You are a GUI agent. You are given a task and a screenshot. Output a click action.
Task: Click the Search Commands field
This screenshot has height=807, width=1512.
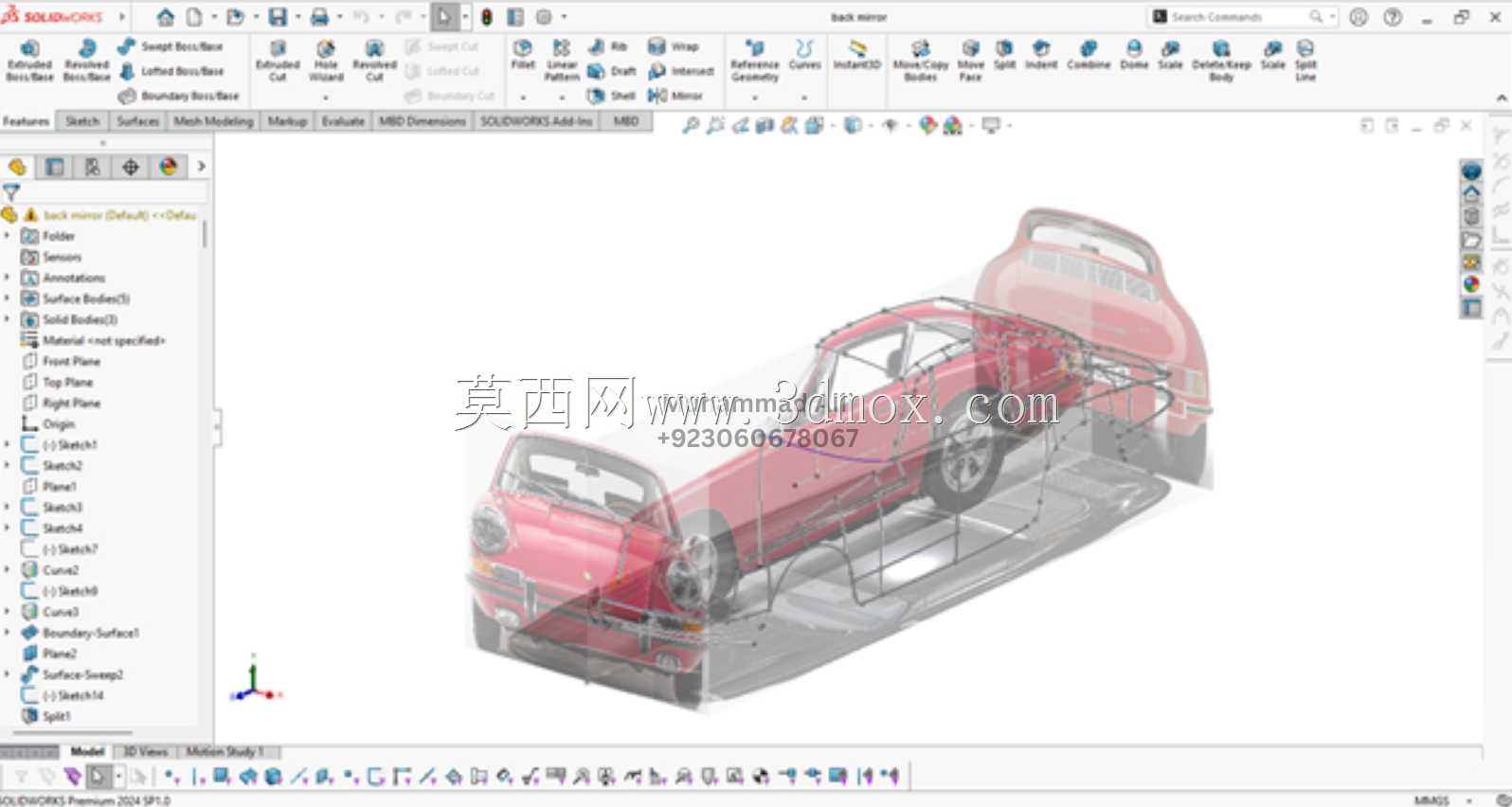[x=1240, y=17]
